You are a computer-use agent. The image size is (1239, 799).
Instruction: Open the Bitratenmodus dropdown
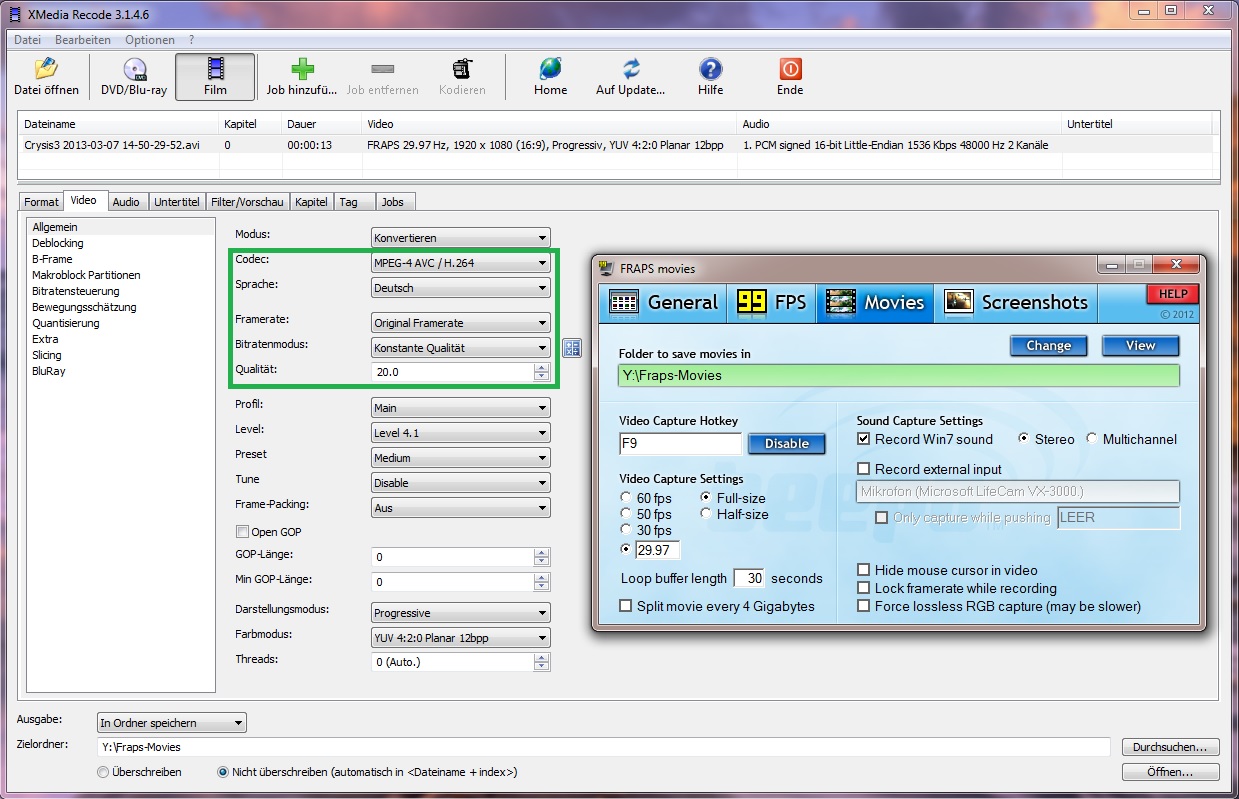pos(460,348)
